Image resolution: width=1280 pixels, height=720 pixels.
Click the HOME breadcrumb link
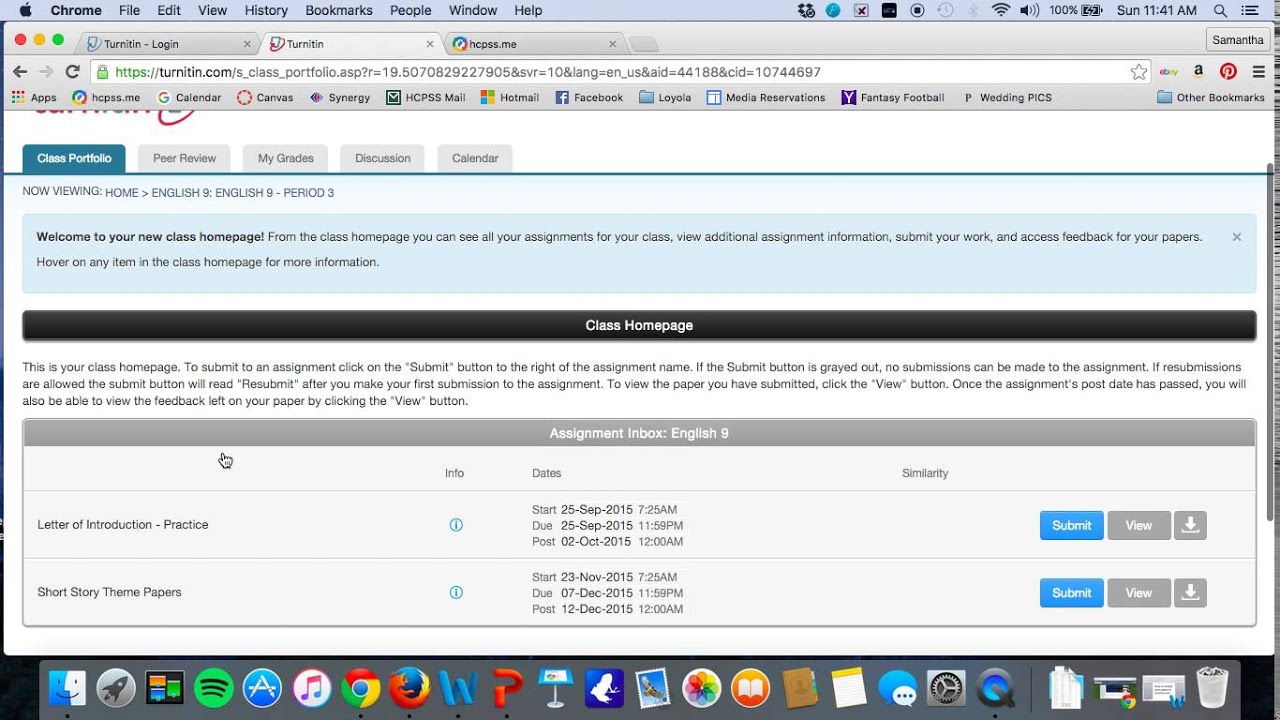[122, 193]
